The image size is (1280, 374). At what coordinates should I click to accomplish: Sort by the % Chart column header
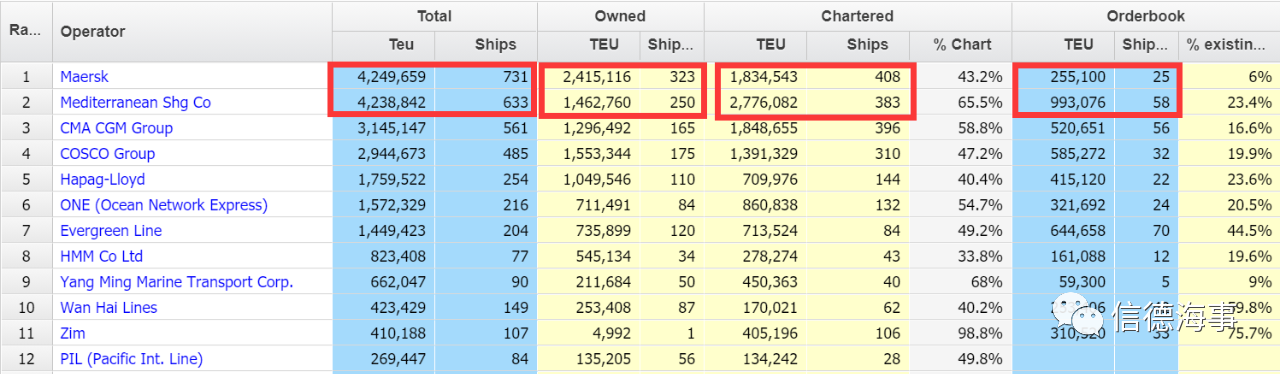point(963,45)
